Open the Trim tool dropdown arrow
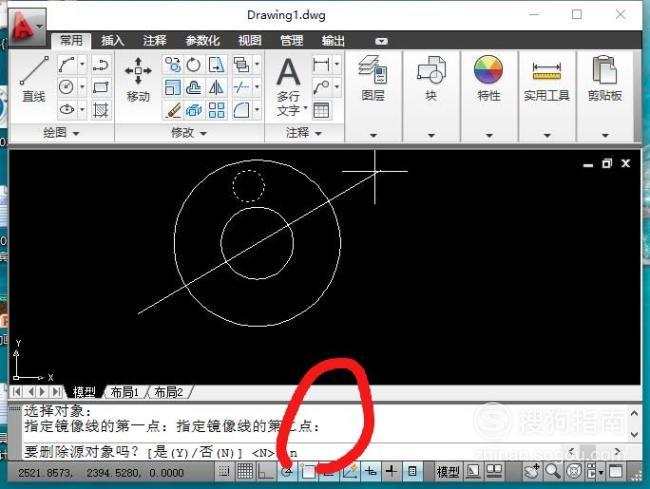 pos(257,87)
